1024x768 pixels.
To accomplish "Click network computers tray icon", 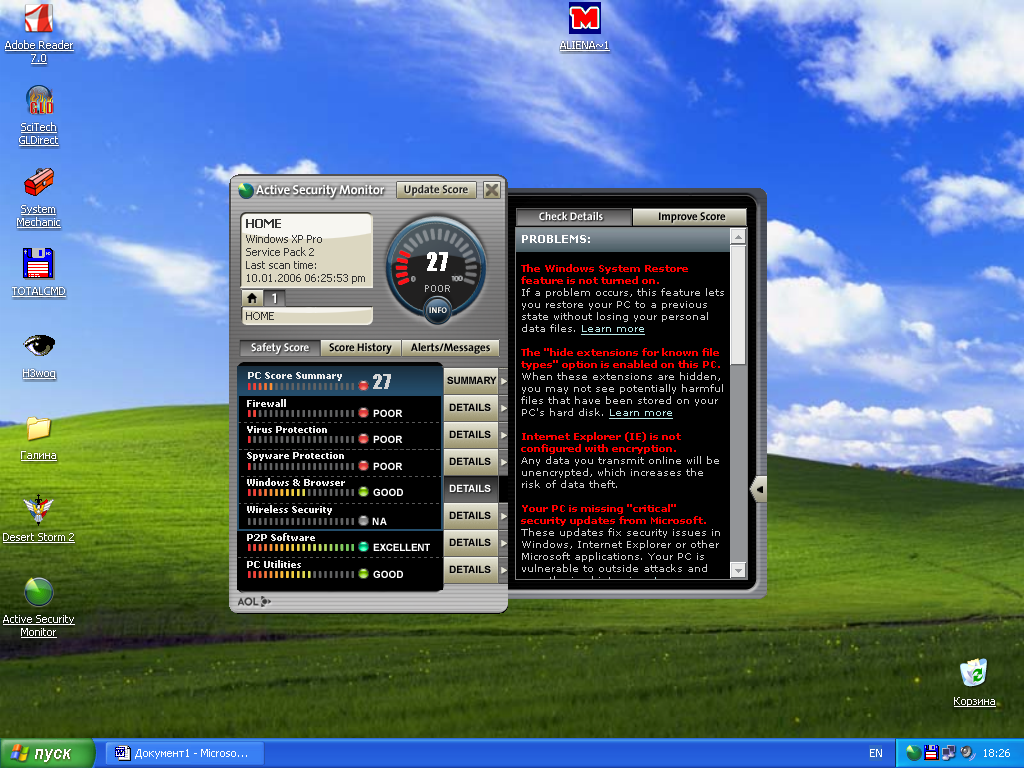I will coord(948,753).
